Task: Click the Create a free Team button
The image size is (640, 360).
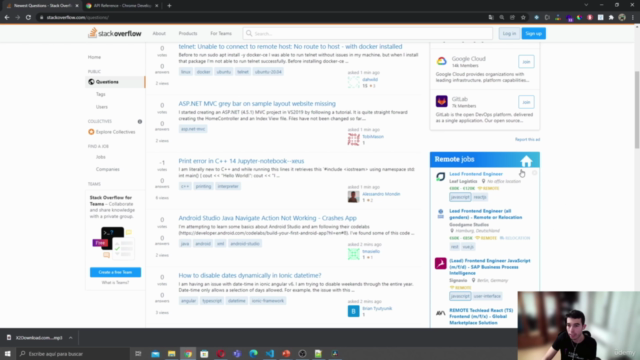Action: pyautogui.click(x=116, y=272)
